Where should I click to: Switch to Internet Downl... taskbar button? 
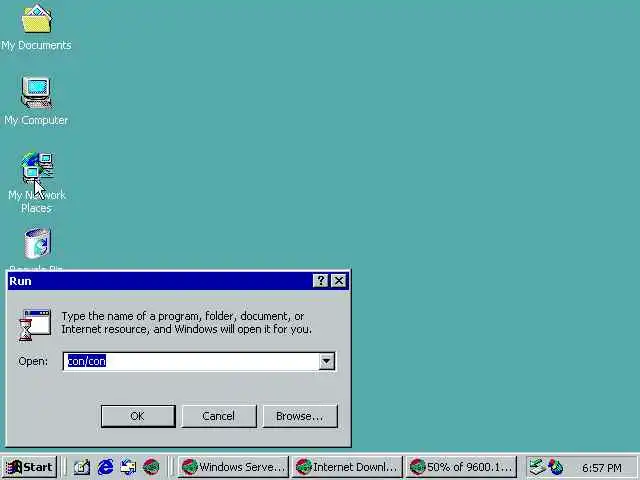[347, 467]
